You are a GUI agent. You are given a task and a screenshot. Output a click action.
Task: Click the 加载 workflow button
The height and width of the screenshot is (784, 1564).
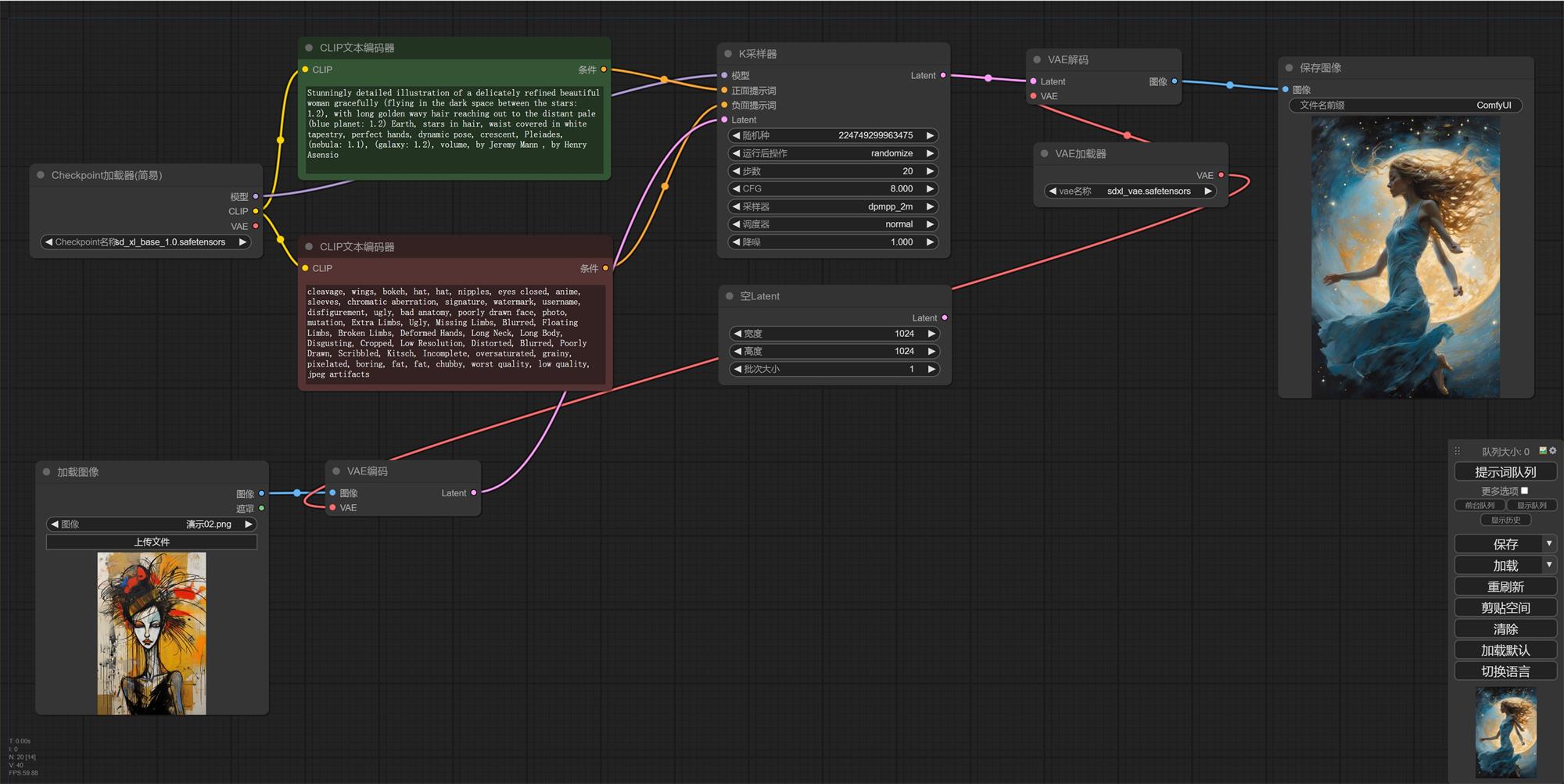click(1498, 565)
